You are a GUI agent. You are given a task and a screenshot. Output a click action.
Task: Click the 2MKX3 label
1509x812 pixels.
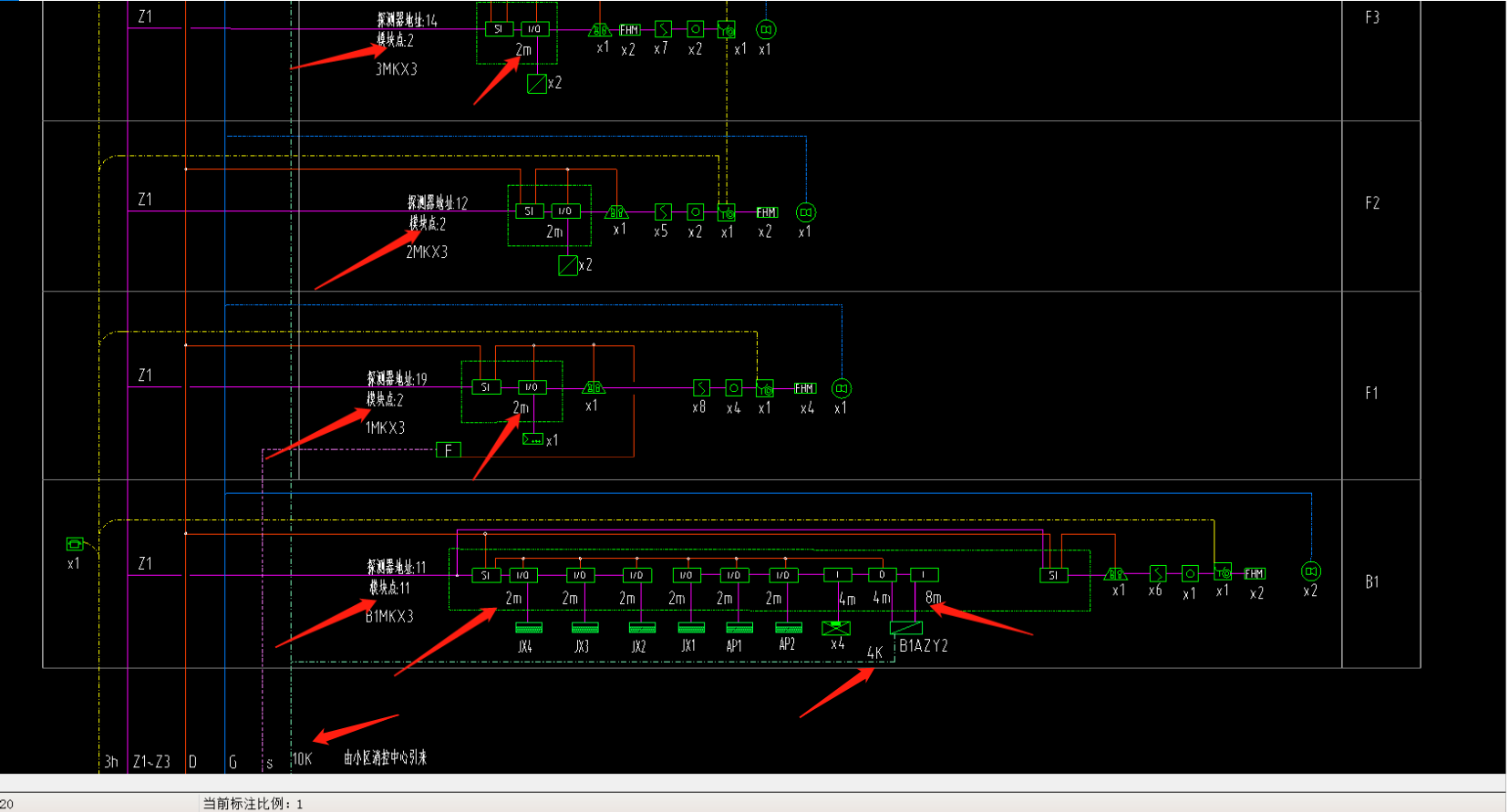pos(427,252)
